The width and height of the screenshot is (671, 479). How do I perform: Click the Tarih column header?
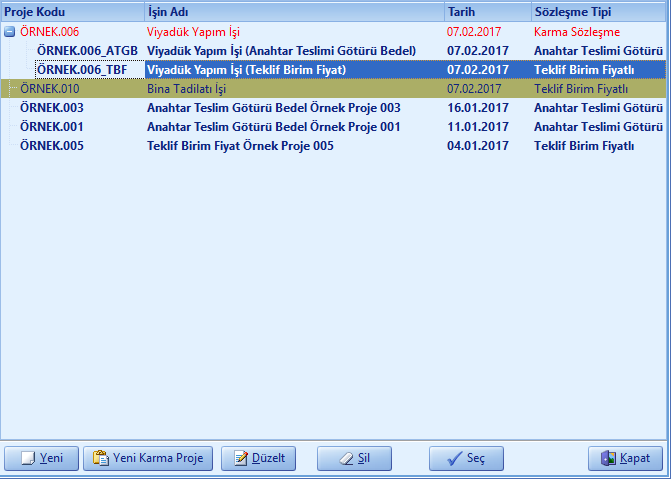(463, 11)
